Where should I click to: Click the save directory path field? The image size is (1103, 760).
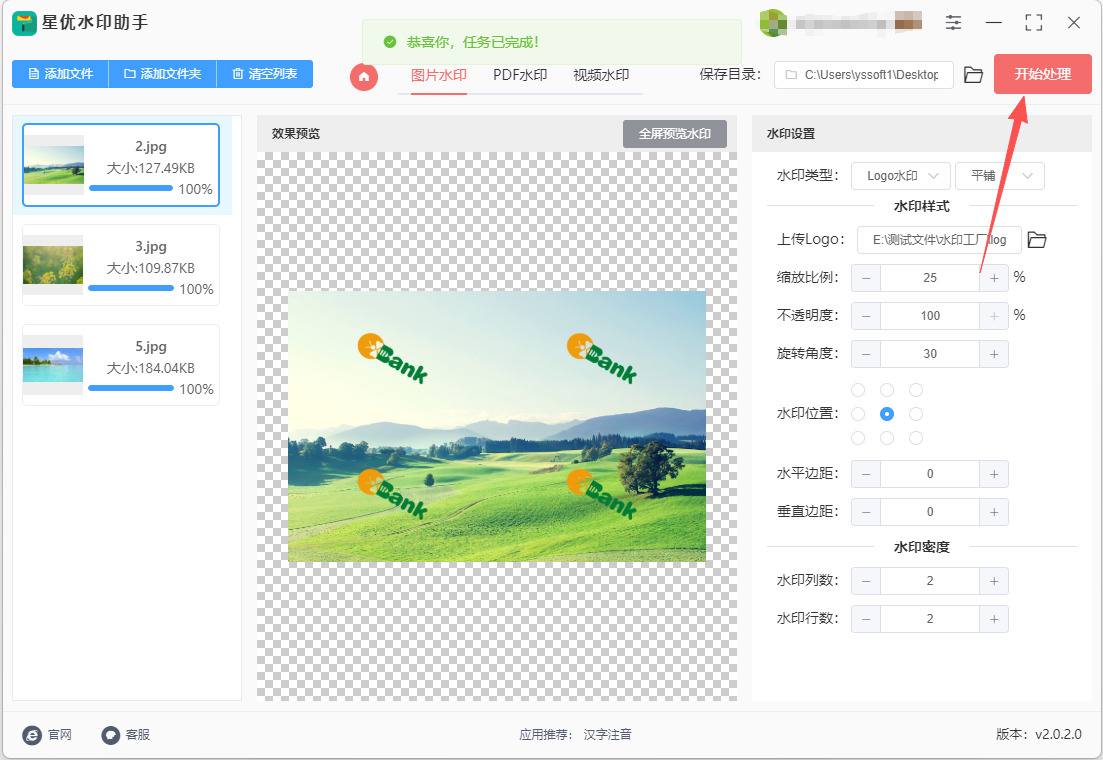click(x=864, y=75)
